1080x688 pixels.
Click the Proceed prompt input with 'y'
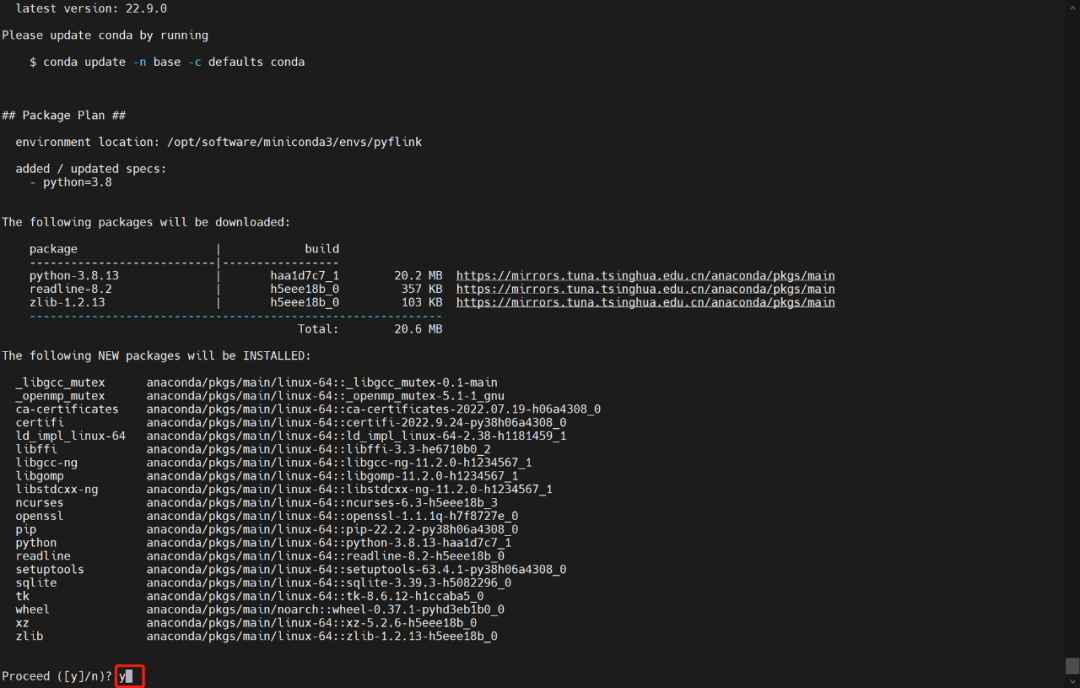coord(129,676)
